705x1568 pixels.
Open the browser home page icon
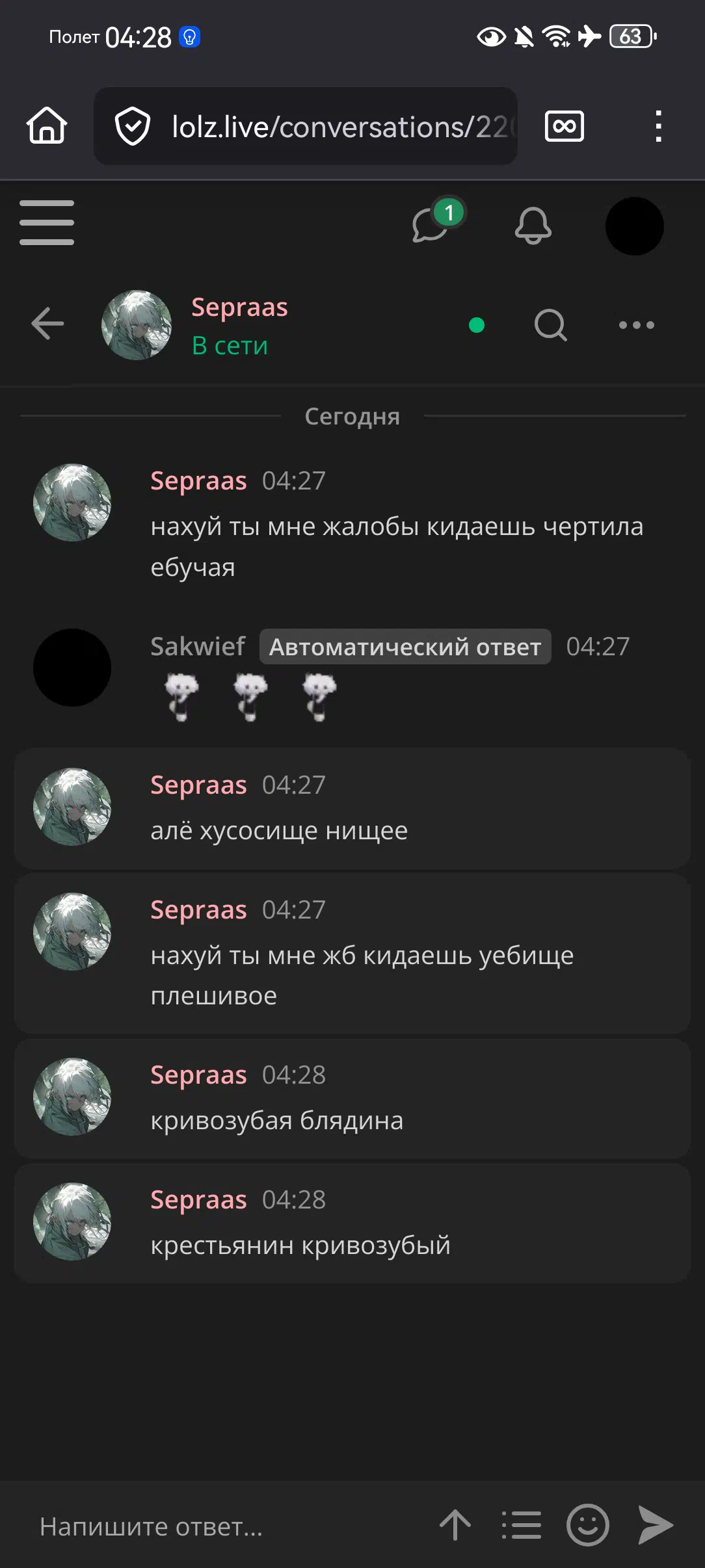(x=47, y=125)
